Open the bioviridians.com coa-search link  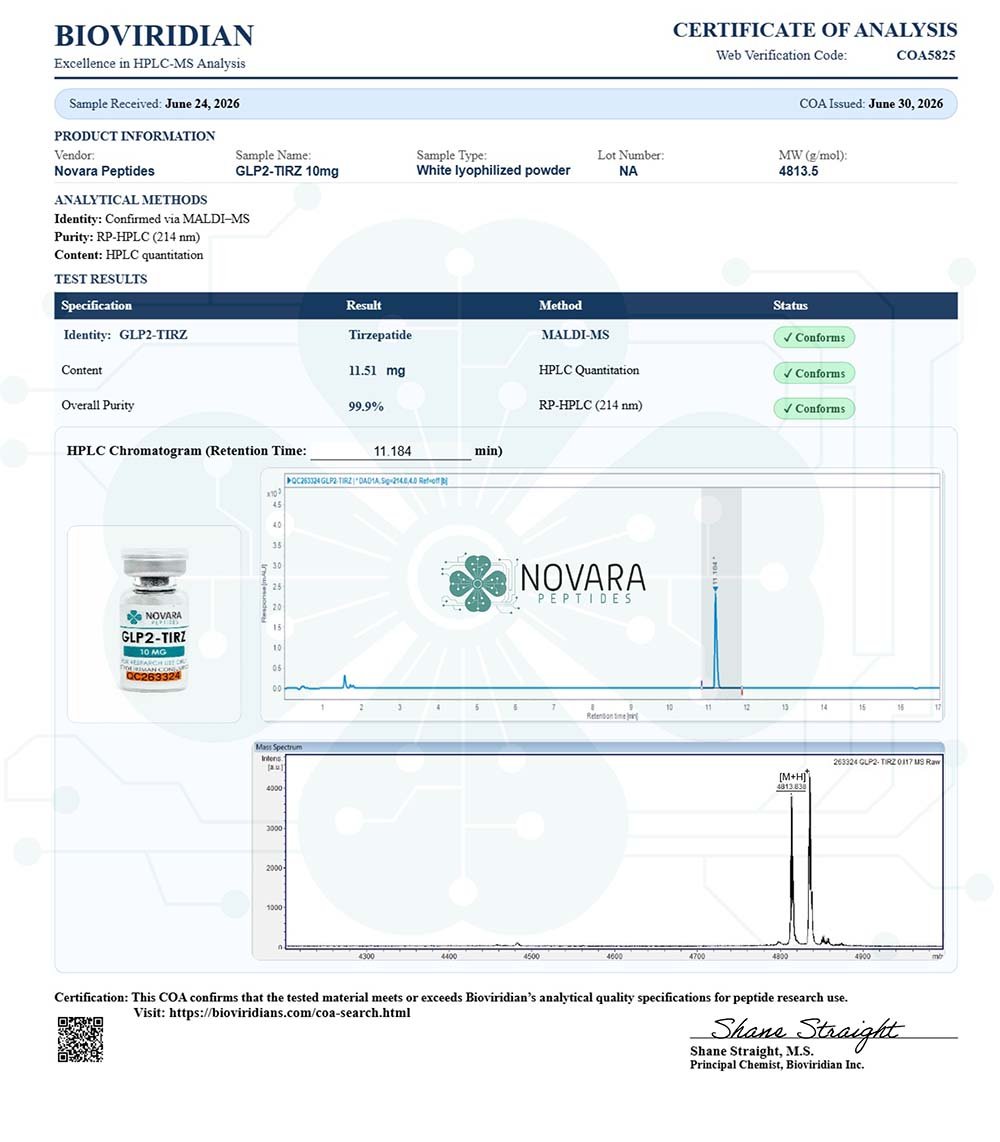290,1013
